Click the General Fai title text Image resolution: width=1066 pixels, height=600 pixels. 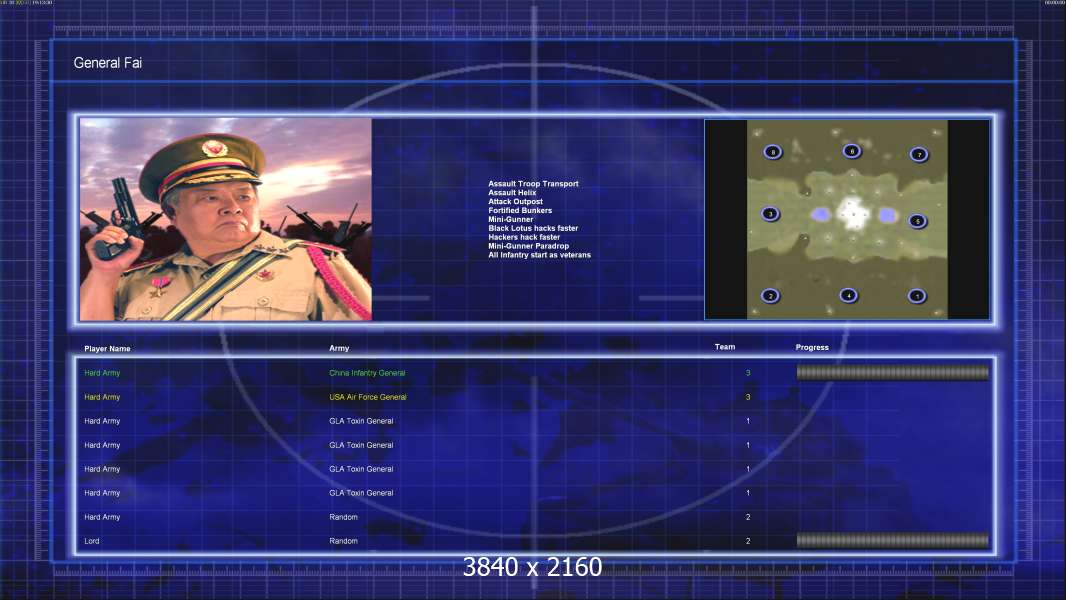click(107, 63)
